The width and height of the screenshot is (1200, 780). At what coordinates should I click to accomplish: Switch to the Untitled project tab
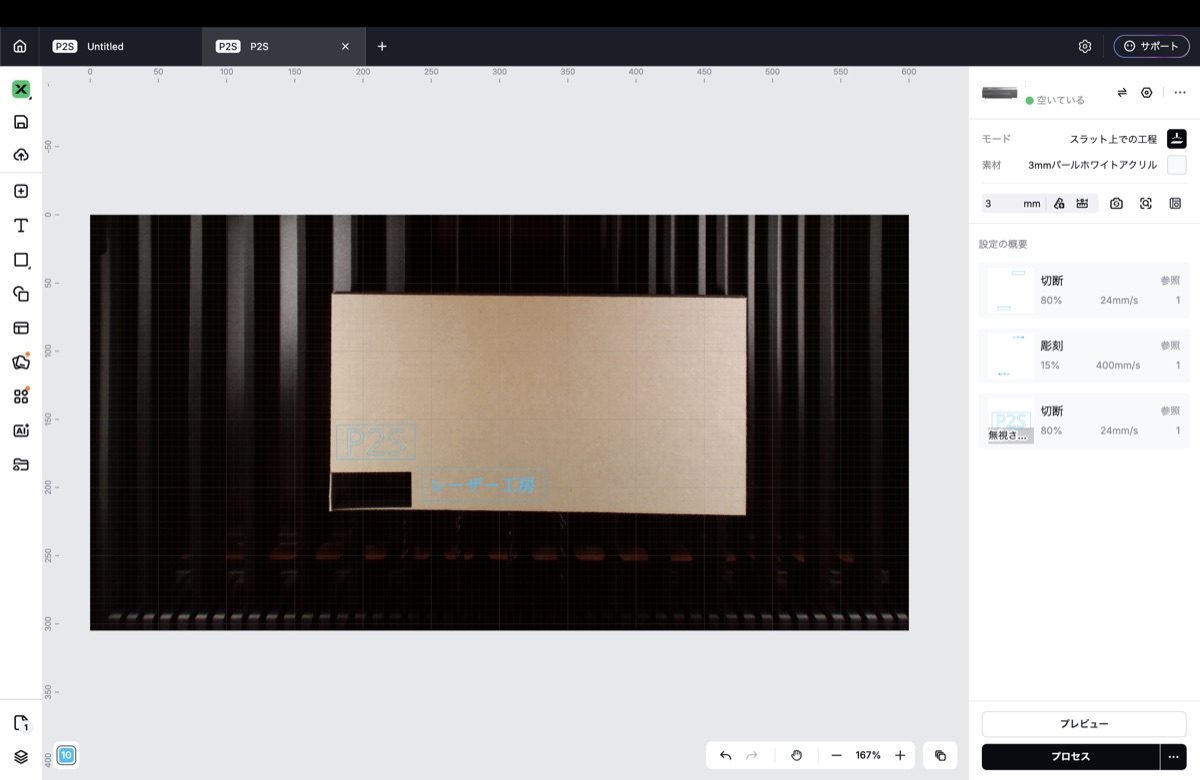point(120,46)
